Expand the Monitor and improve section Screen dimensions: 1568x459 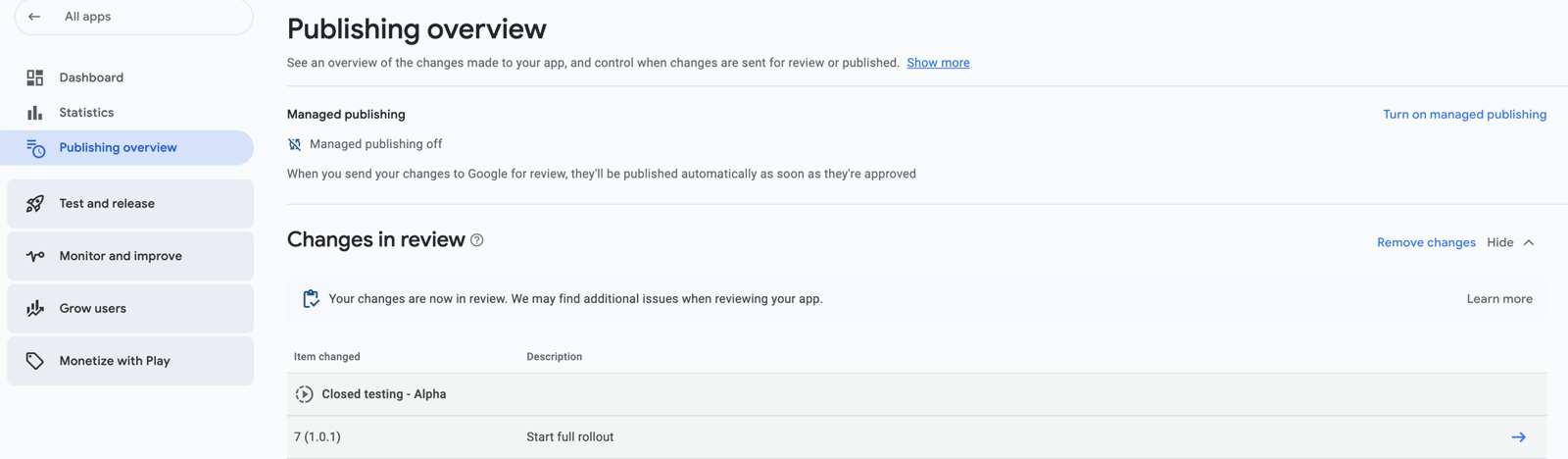tap(130, 256)
